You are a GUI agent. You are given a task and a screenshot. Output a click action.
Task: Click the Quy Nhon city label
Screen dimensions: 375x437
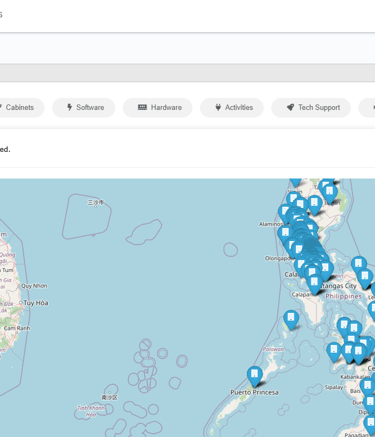point(34,286)
